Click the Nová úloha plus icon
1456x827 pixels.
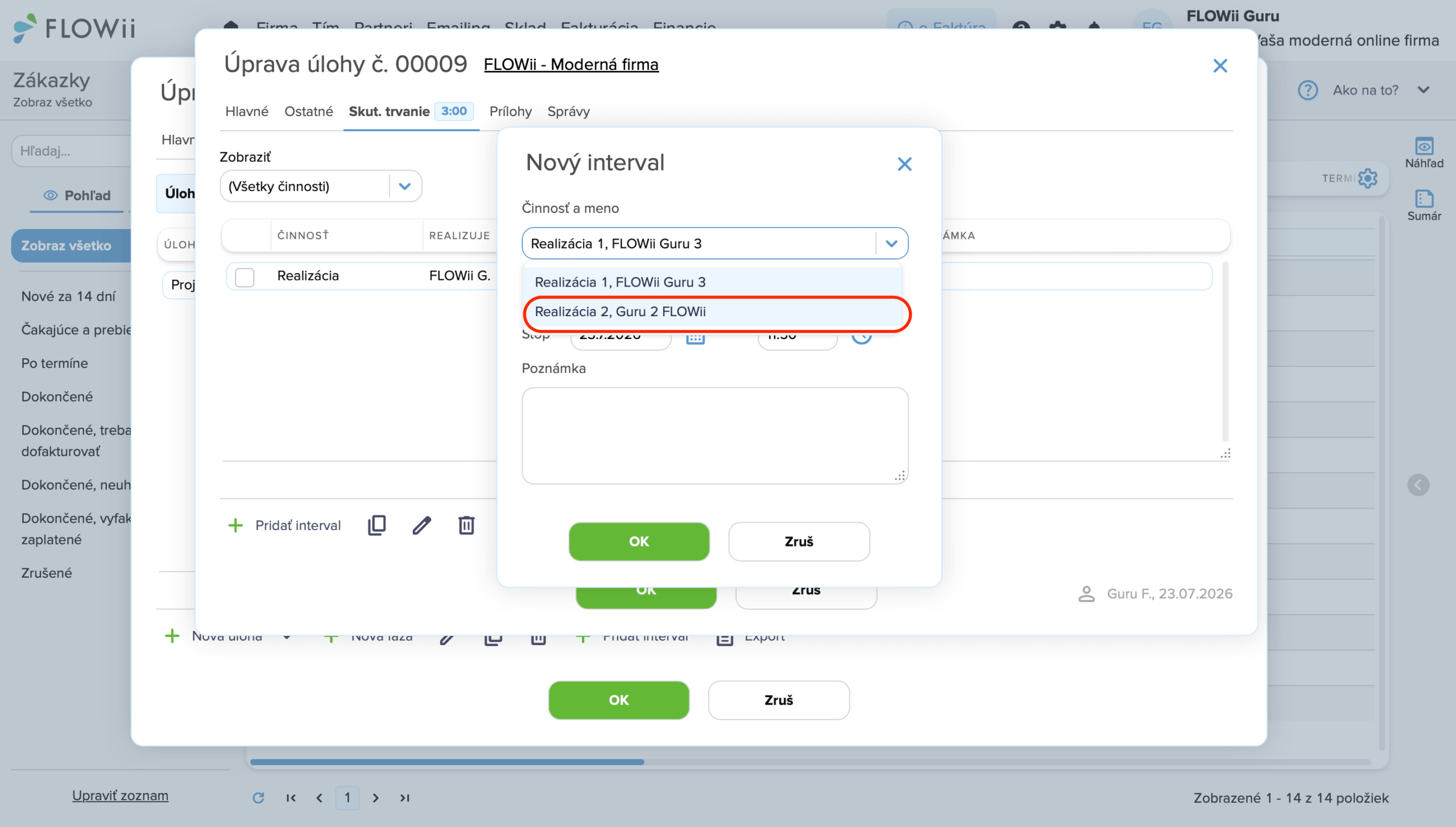(172, 636)
